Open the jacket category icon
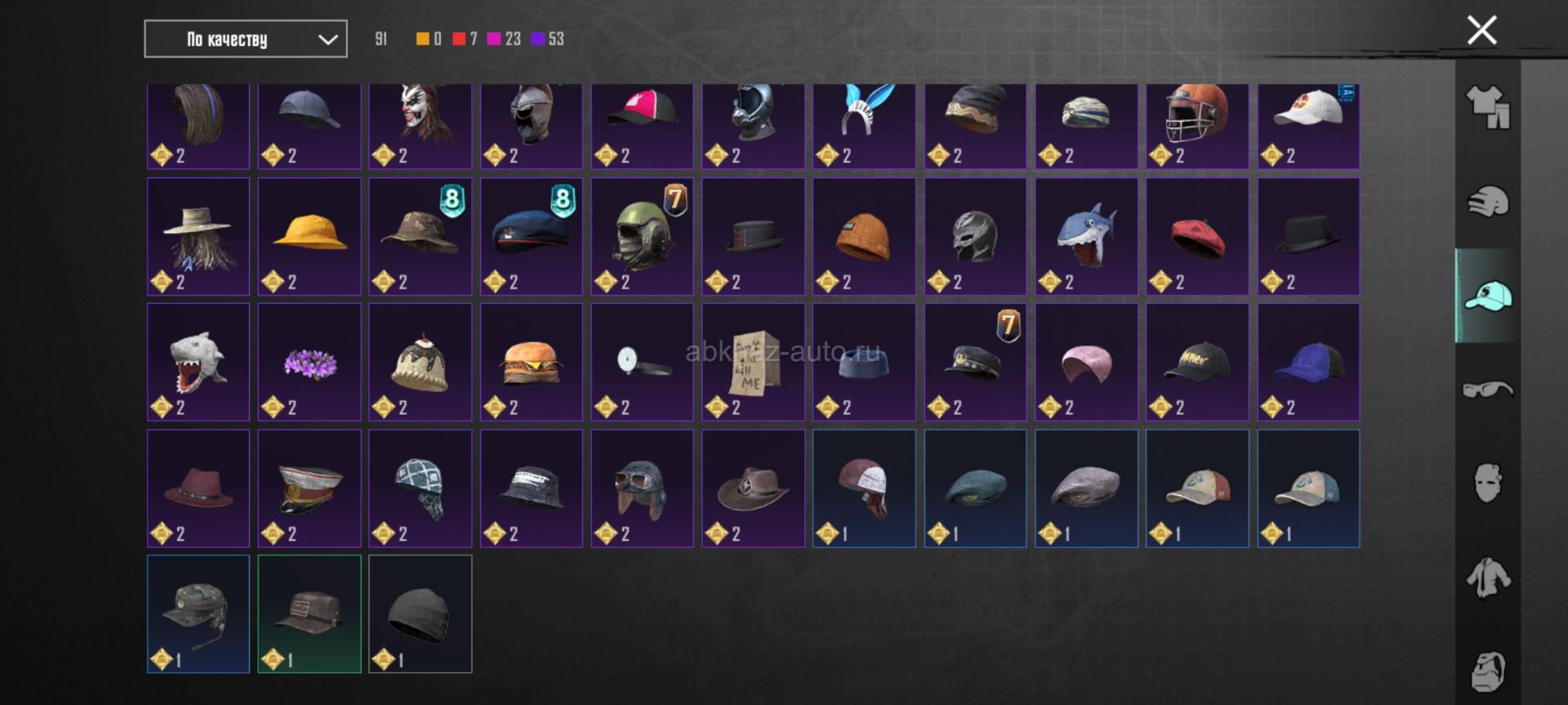The height and width of the screenshot is (705, 1568). click(x=1488, y=578)
